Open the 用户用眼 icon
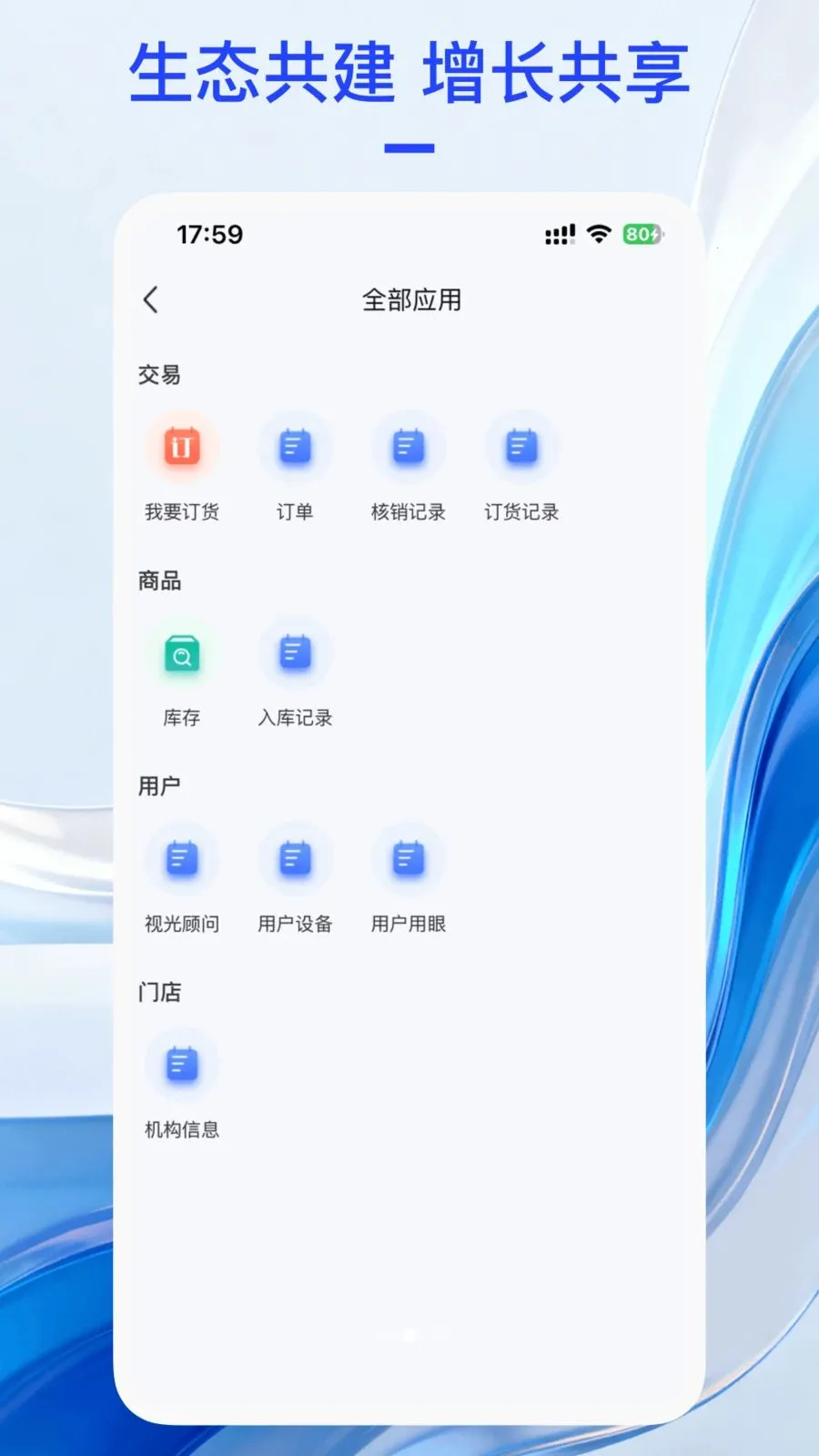This screenshot has height=1456, width=819. point(408,859)
